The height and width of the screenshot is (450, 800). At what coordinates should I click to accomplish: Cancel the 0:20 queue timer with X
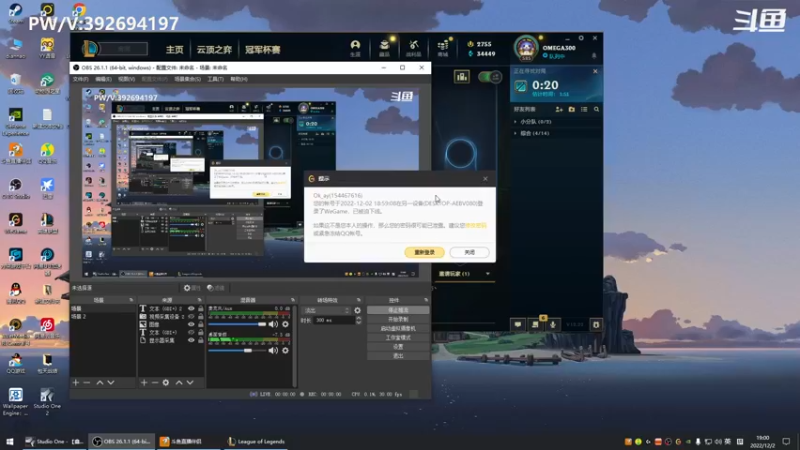pos(595,71)
